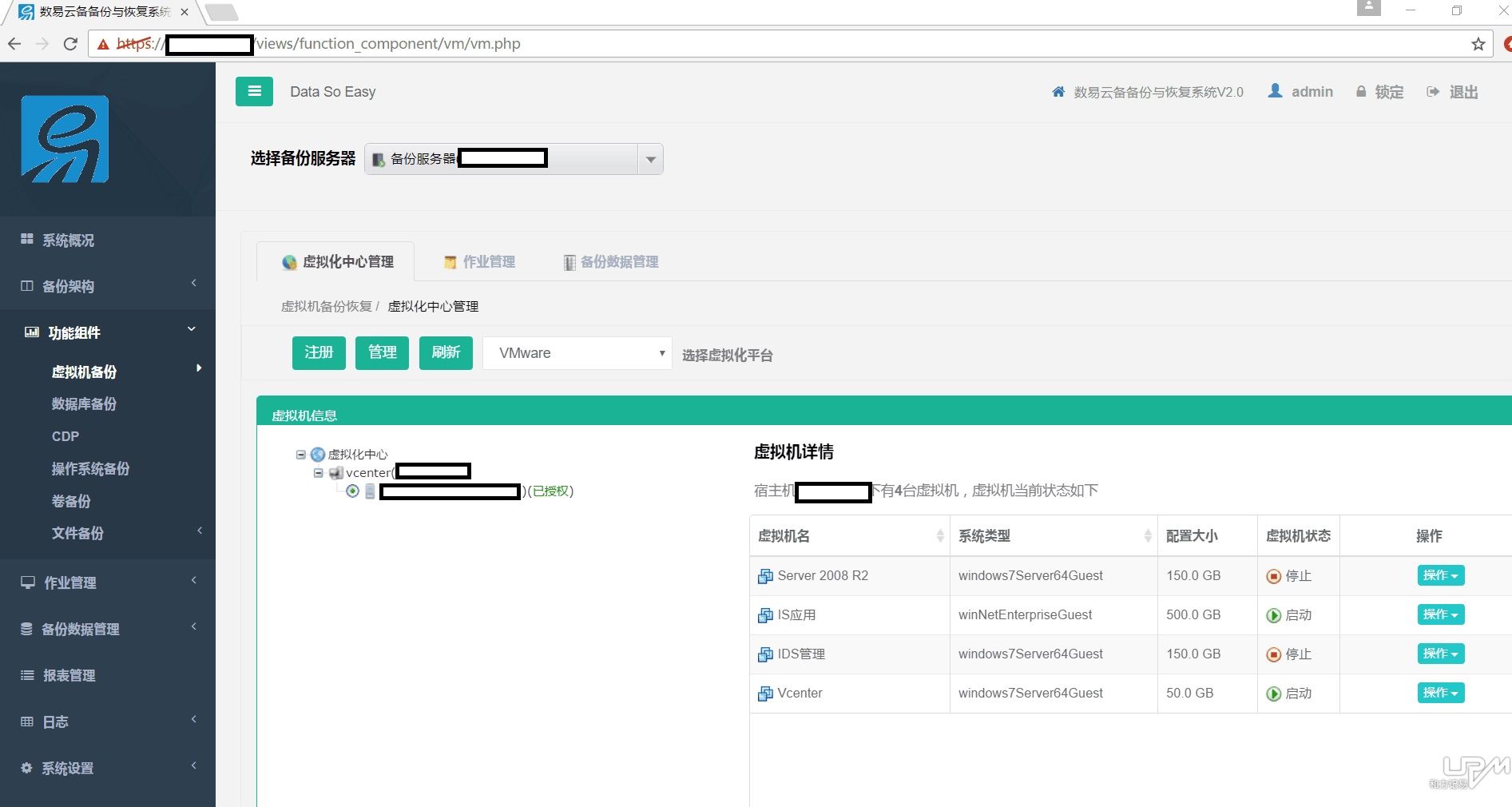The width and height of the screenshot is (1512, 807).
Task: Toggle the hamburger sidebar menu button
Action: point(254,91)
